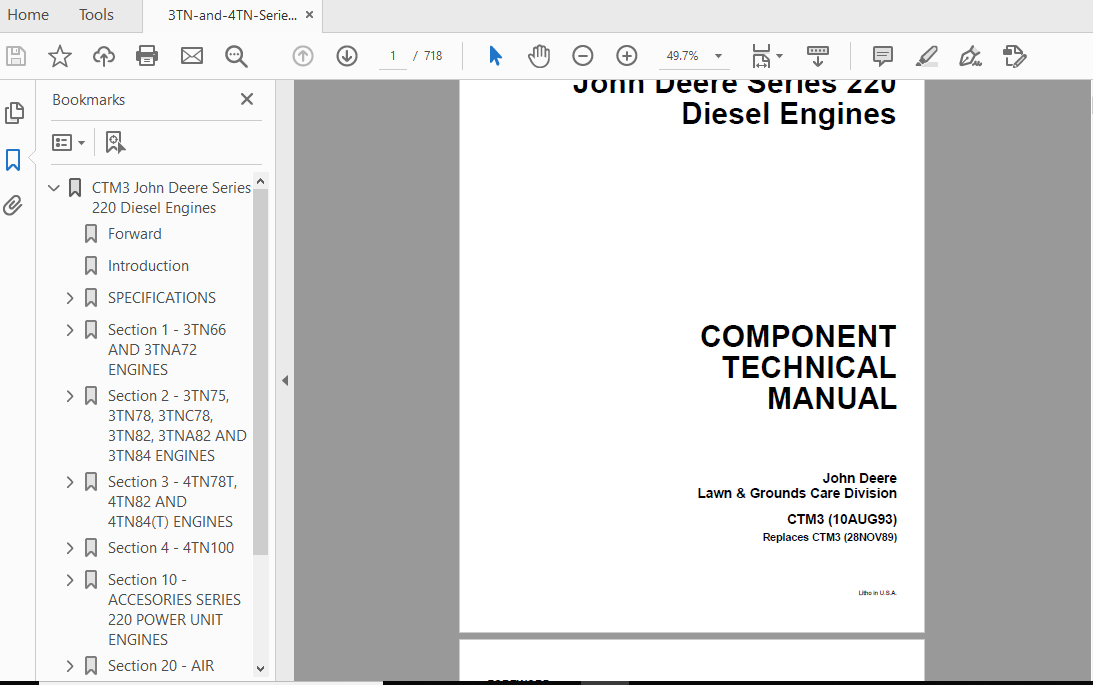
Task: Switch to the Home tab
Action: (28, 15)
